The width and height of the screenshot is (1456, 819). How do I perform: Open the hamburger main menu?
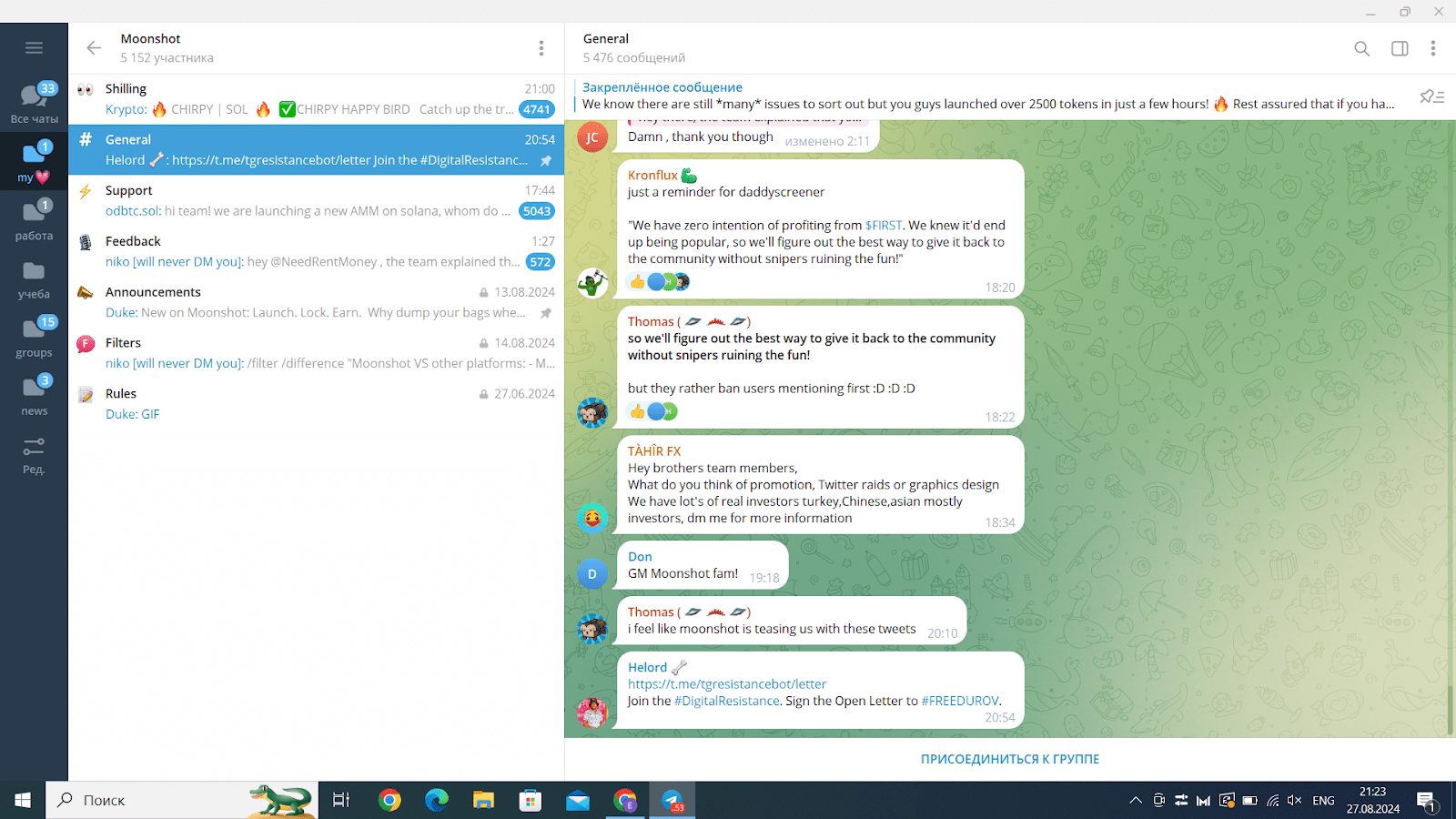[34, 47]
